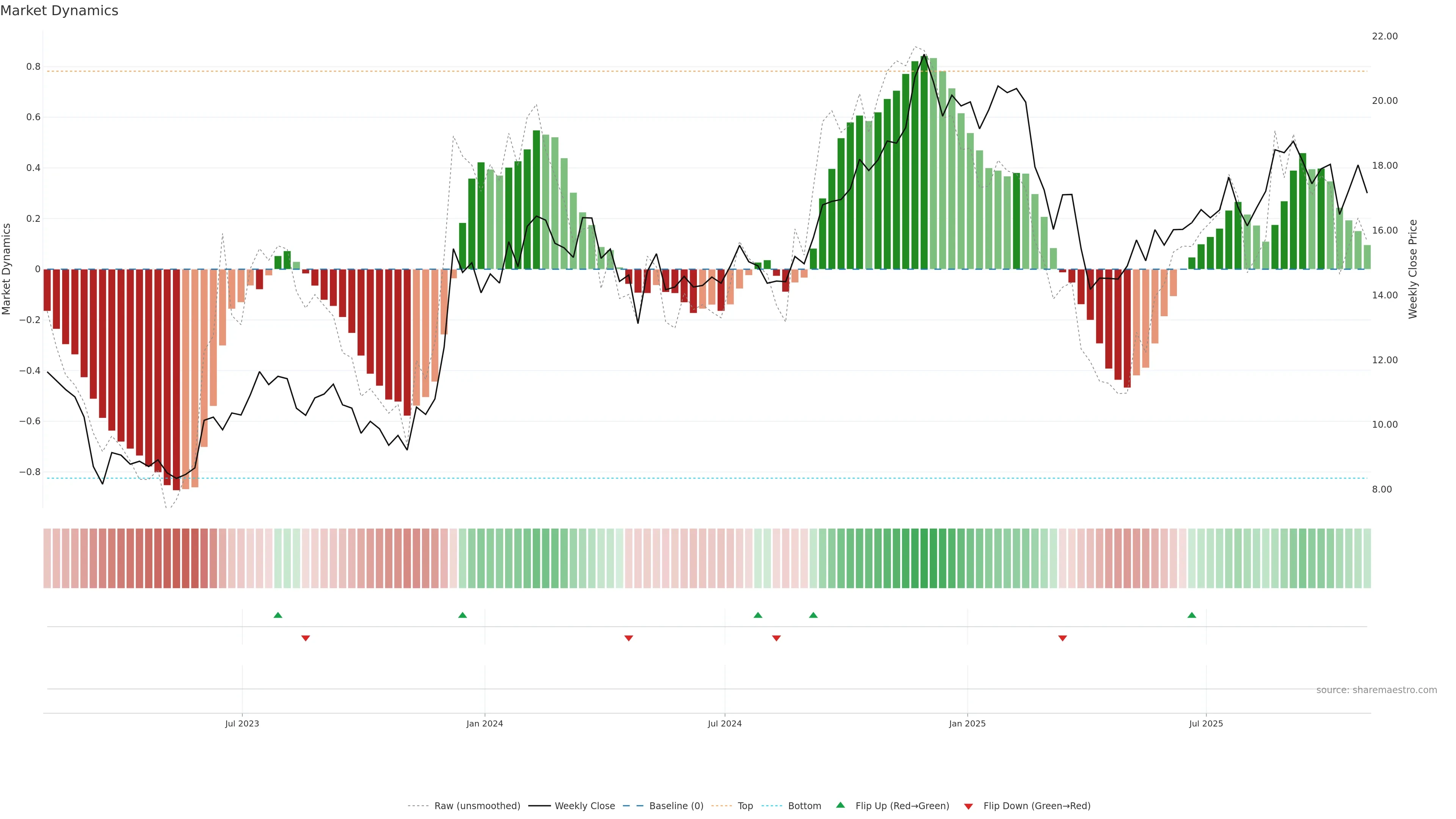Viewport: 1456px width, 819px height.
Task: Hide the Top threshold line via the legend
Action: [x=745, y=806]
